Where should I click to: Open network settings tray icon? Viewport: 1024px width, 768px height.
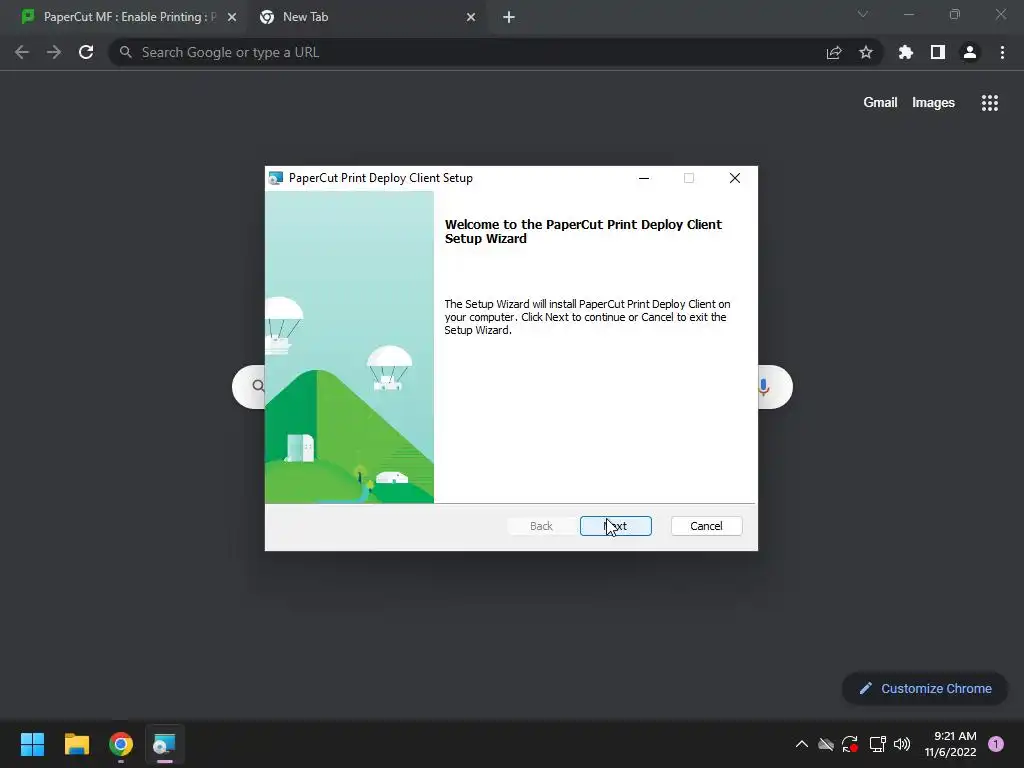pos(877,744)
